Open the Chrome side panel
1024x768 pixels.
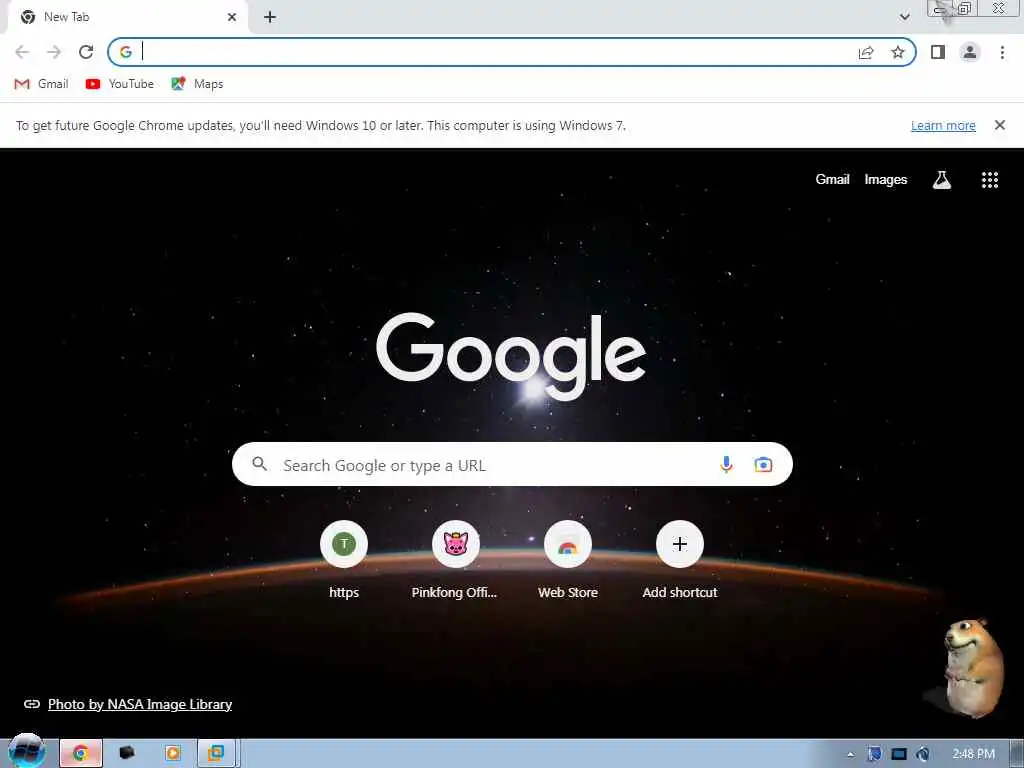[x=938, y=52]
